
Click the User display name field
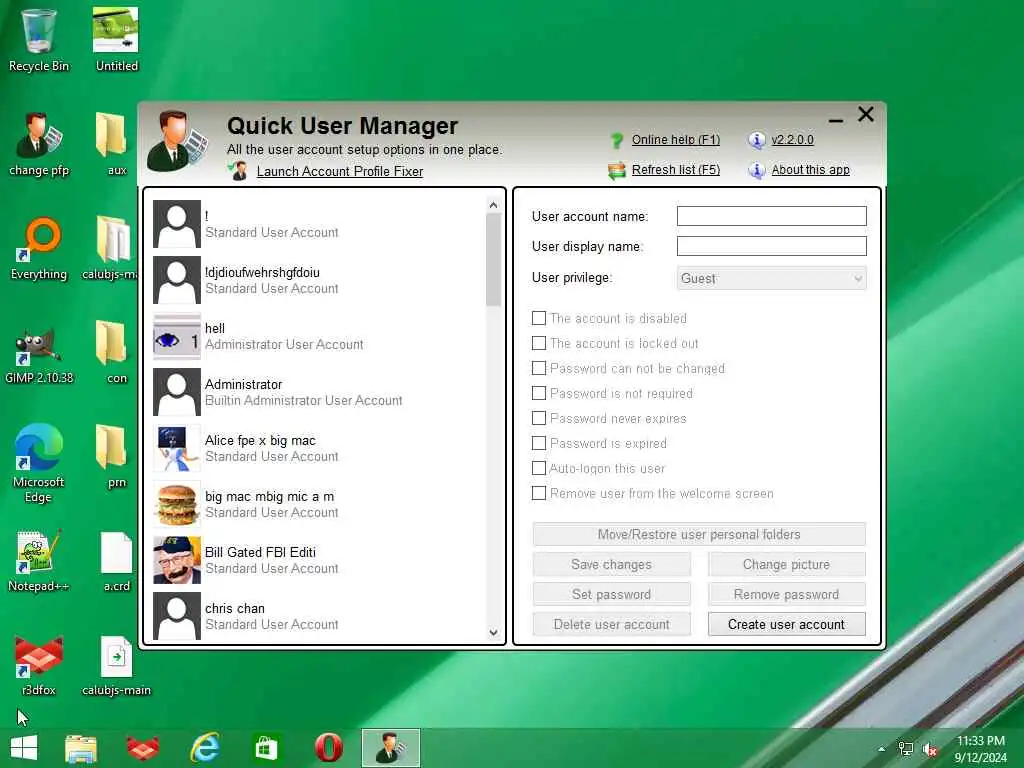771,246
